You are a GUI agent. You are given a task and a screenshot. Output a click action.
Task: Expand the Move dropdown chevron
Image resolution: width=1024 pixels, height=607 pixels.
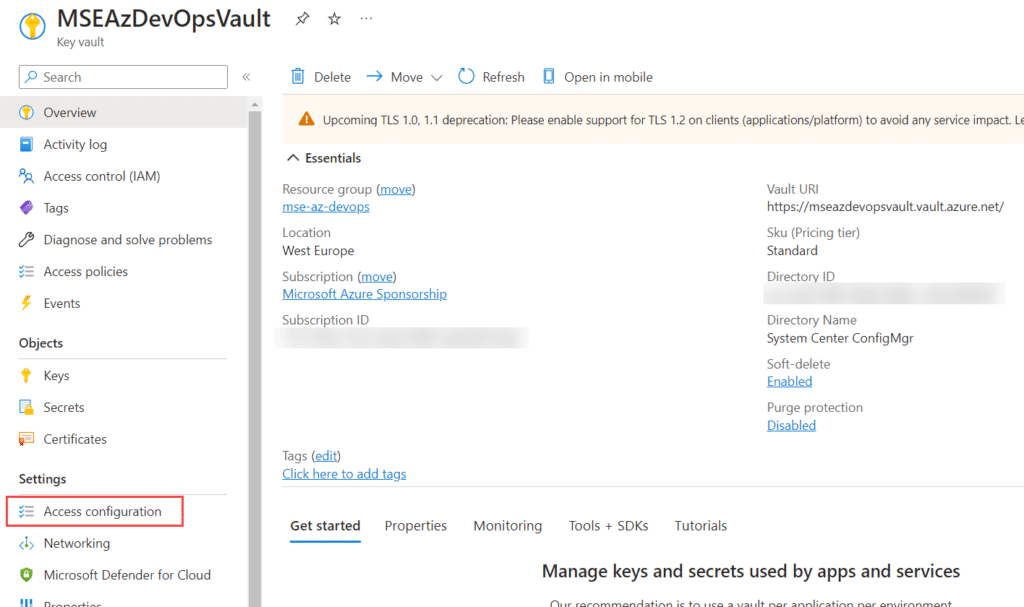(x=437, y=78)
